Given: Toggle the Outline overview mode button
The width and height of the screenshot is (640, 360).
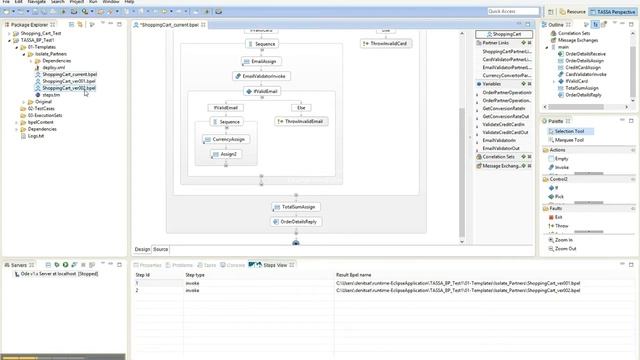Looking at the screenshot, I should coord(604,25).
